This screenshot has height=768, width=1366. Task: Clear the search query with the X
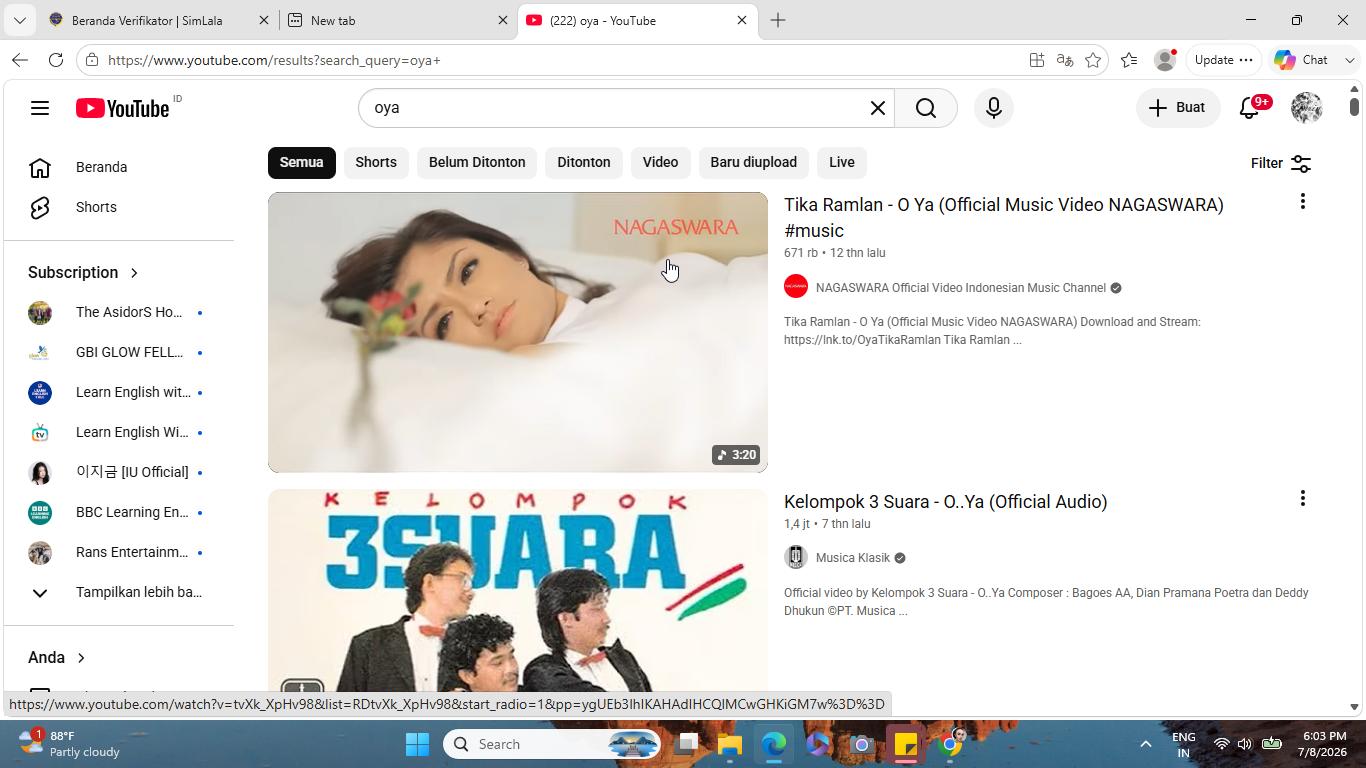coord(877,108)
